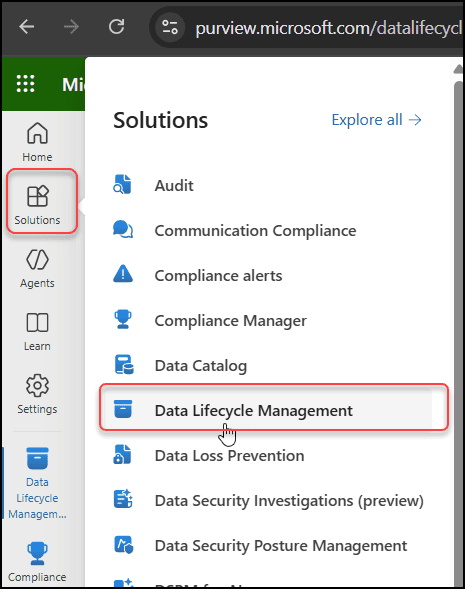
Task: Select Data Lifecycle Management sidebar shortcut
Action: (x=37, y=483)
